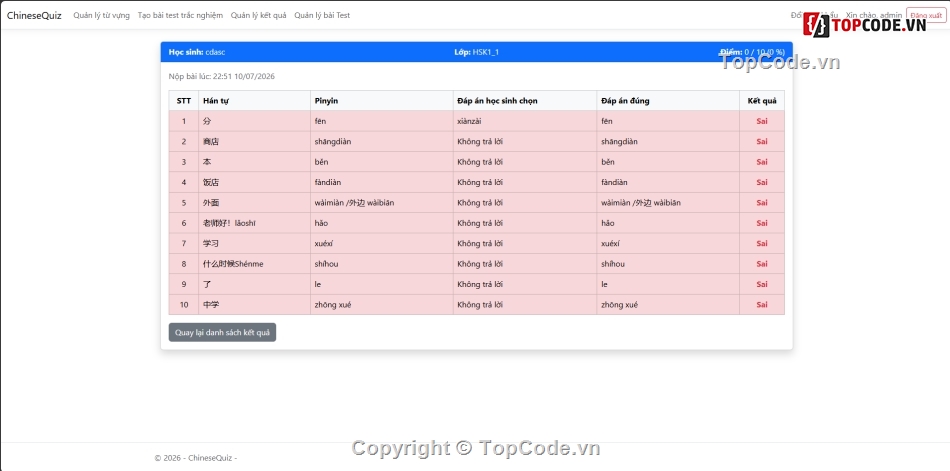Click the Điểm 0 / 10 score
Screen dimensions: 950x471
(752, 52)
